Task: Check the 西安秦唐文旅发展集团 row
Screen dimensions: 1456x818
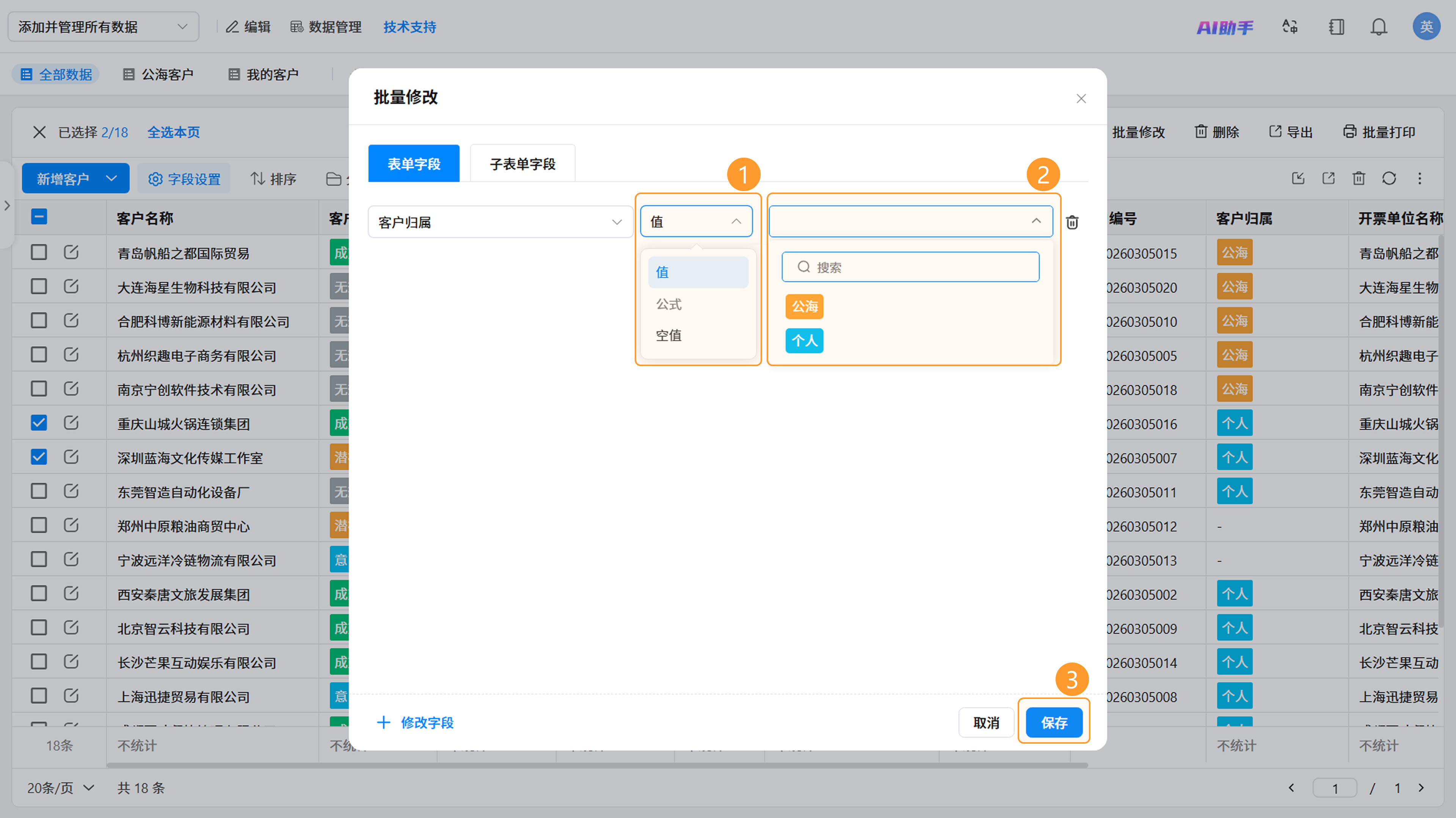Action: point(39,593)
